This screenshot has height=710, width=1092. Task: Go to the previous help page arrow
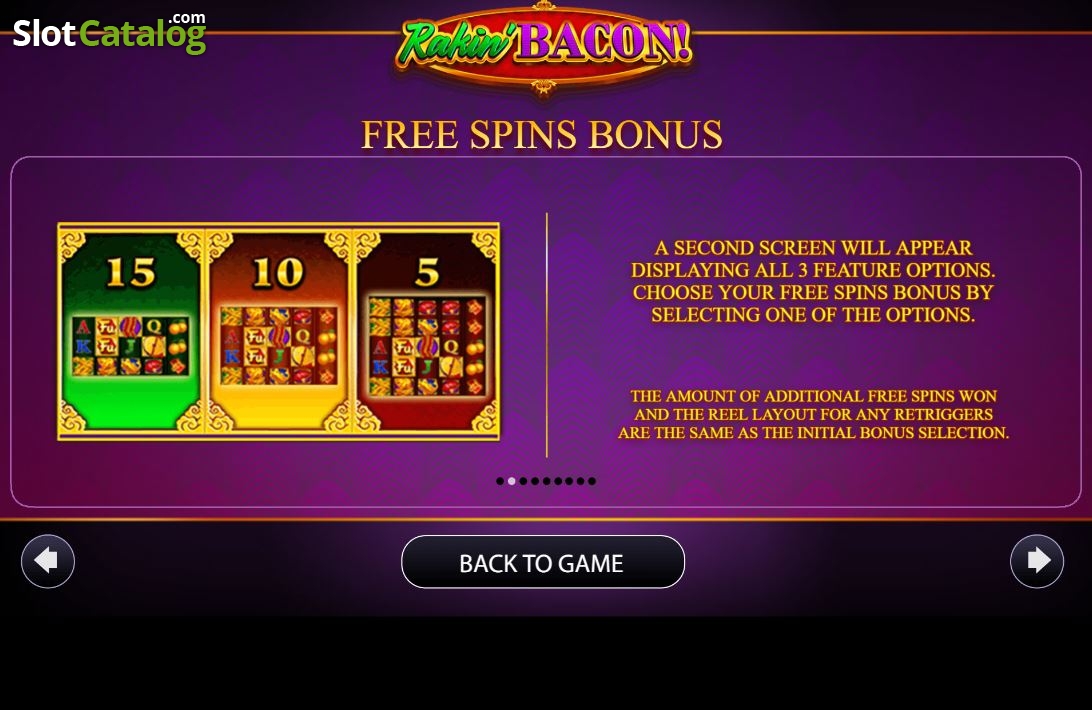(x=48, y=561)
